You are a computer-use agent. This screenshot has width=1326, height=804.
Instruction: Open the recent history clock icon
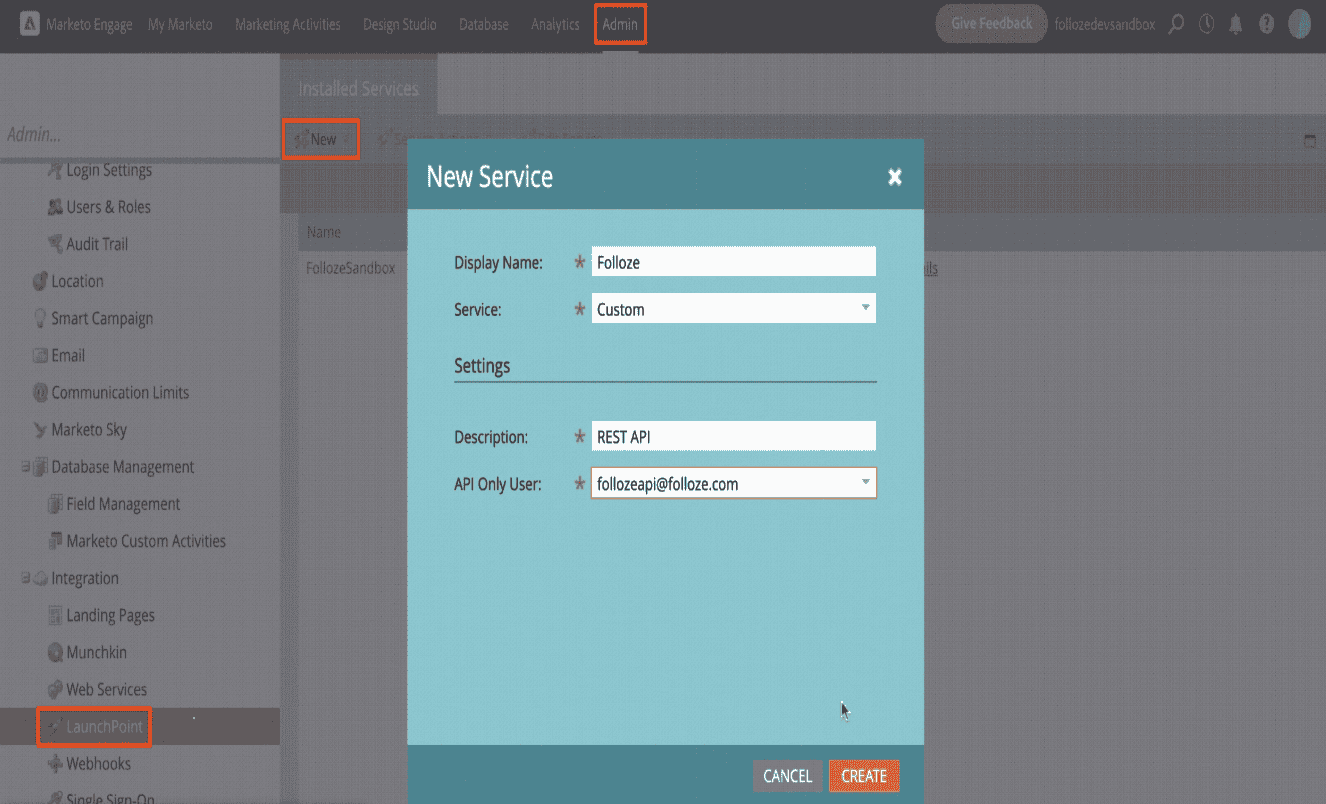[1207, 24]
